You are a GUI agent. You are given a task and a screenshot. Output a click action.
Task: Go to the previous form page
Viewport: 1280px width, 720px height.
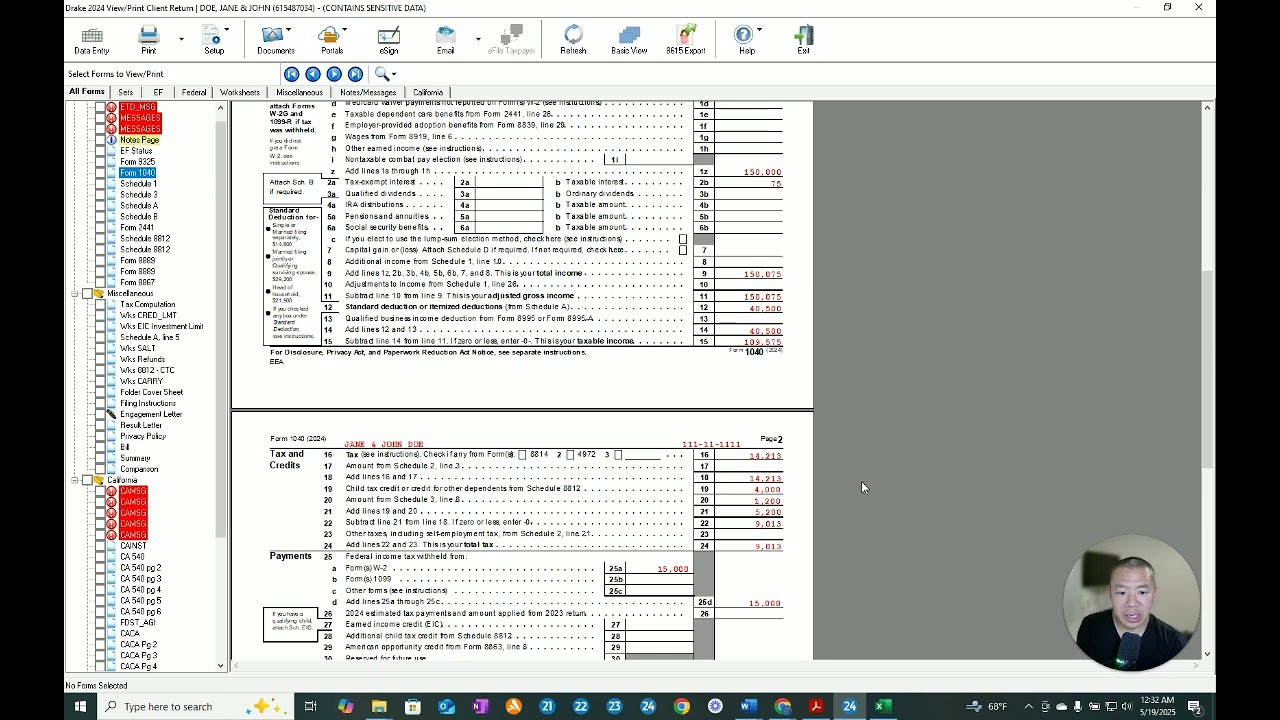point(312,74)
